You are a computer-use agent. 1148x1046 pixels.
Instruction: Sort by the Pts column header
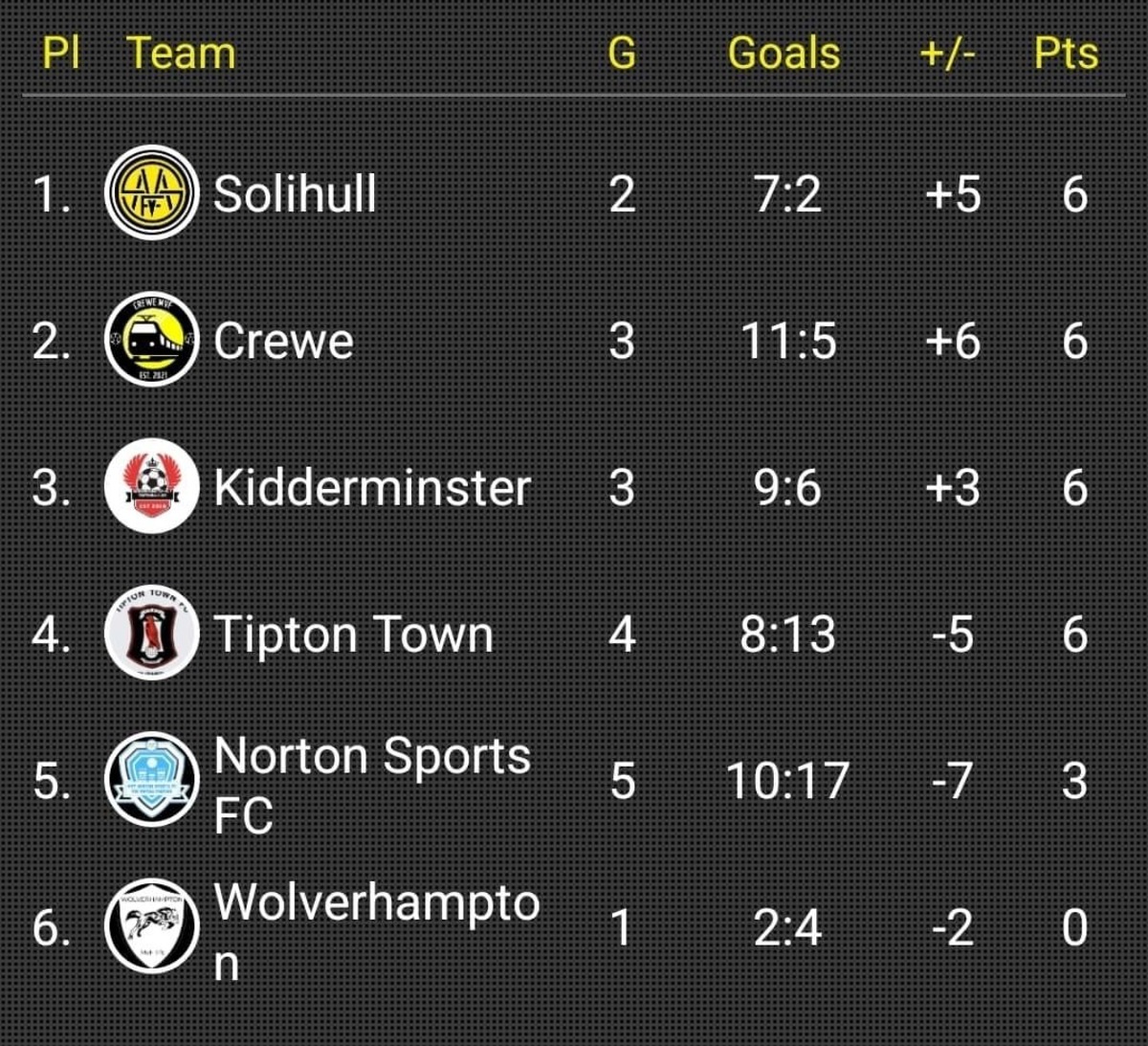(x=1066, y=54)
